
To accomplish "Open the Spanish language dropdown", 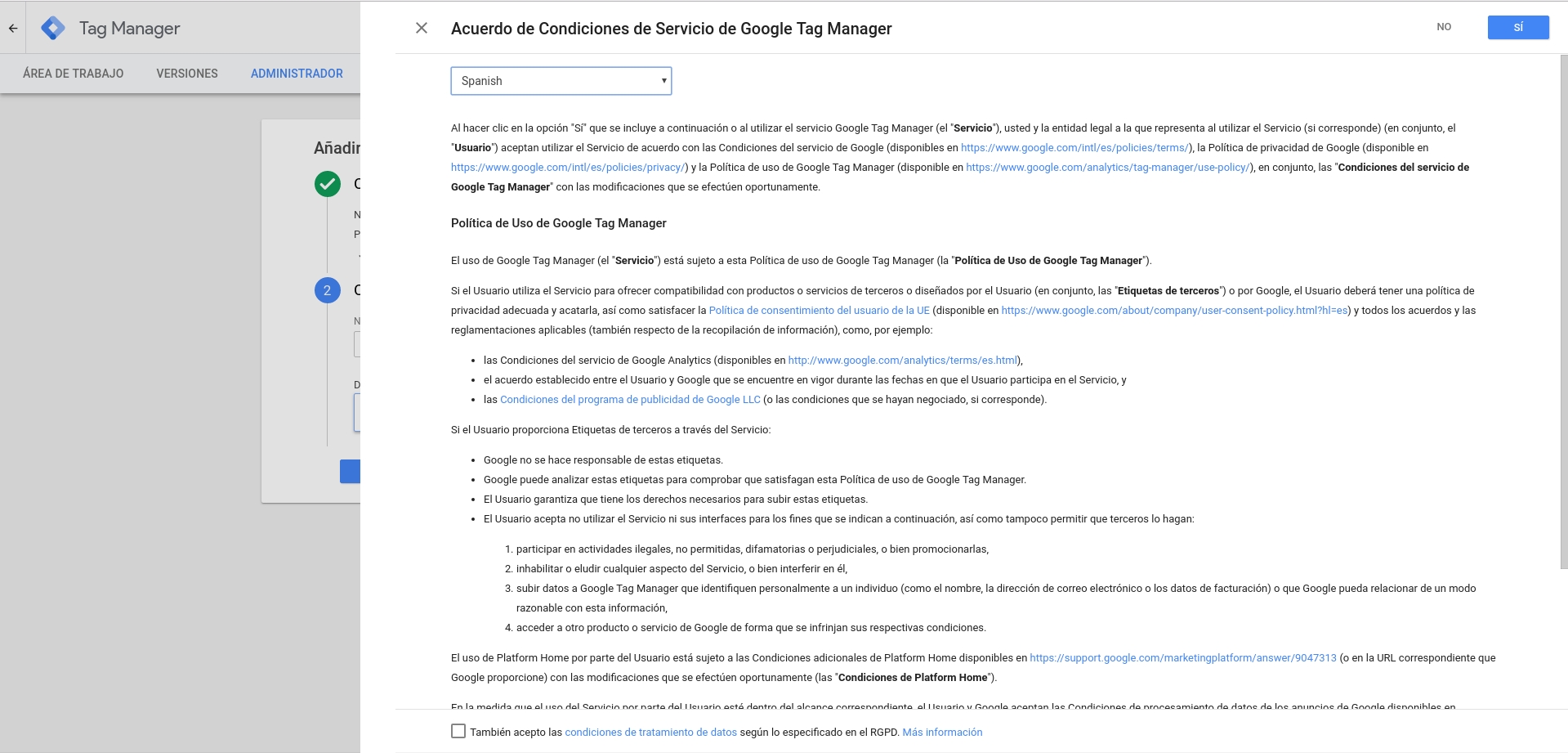I will tap(561, 81).
